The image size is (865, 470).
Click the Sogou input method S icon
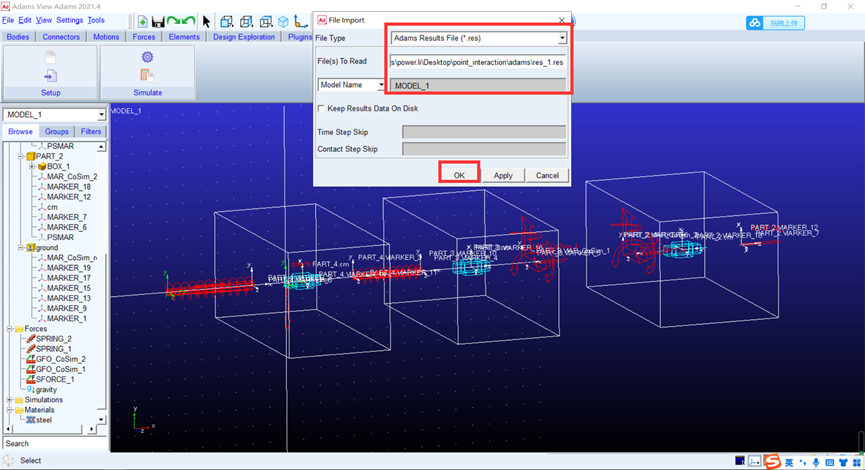(x=773, y=461)
